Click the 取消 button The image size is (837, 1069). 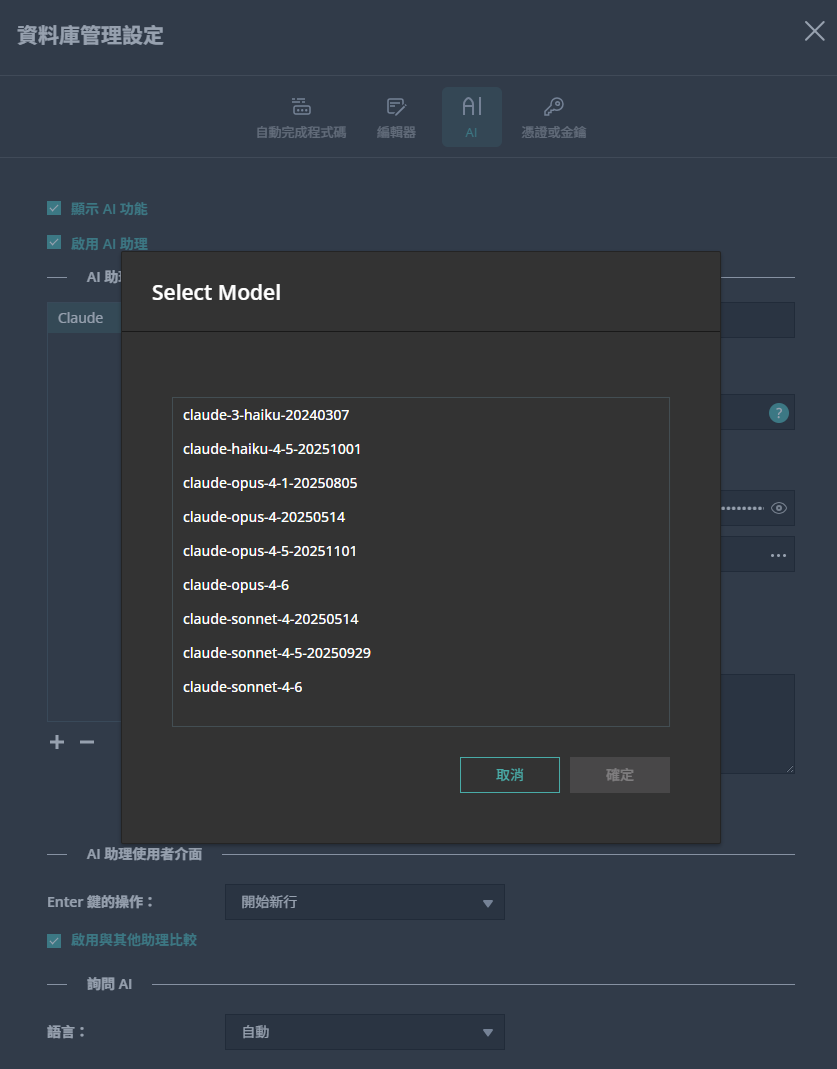click(509, 774)
